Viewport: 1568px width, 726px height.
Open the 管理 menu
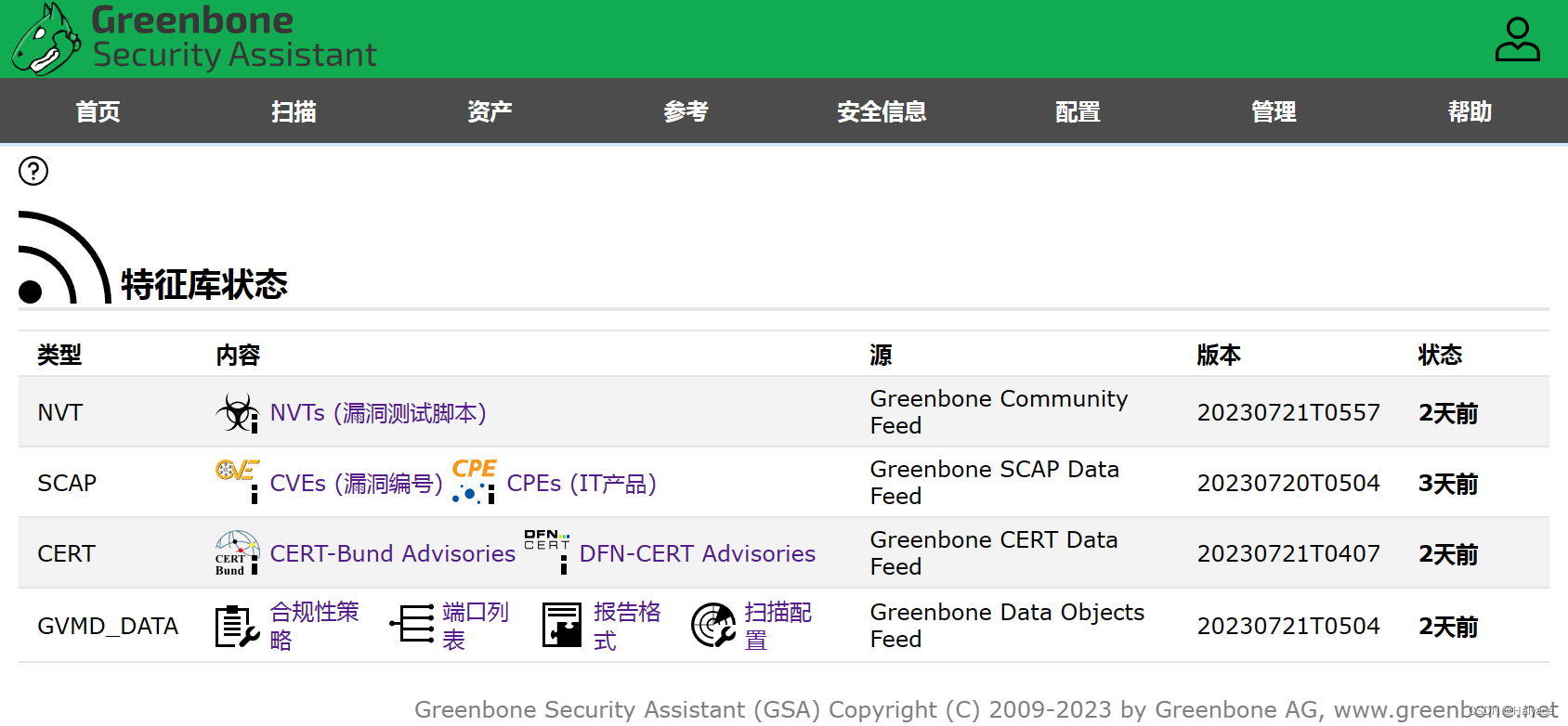(1274, 111)
